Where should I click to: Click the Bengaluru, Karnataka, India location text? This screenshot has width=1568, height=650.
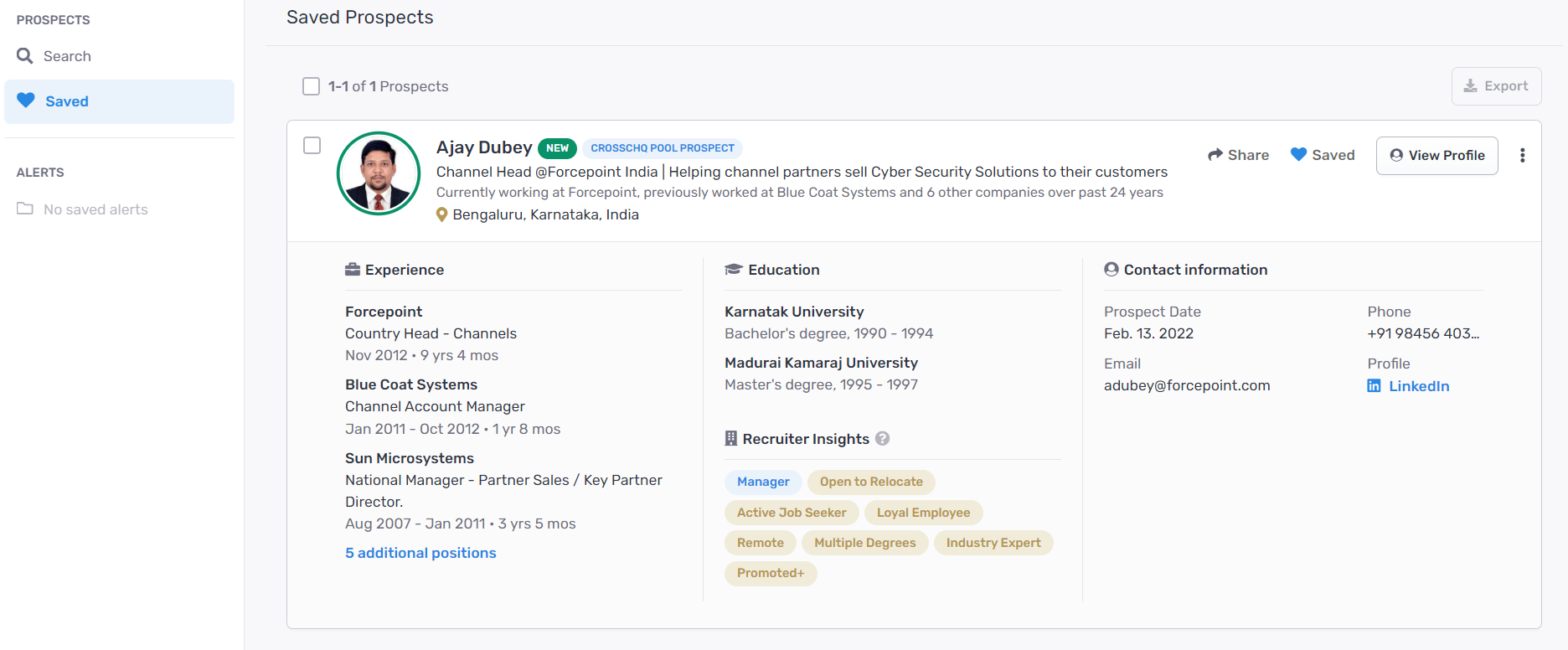click(545, 214)
